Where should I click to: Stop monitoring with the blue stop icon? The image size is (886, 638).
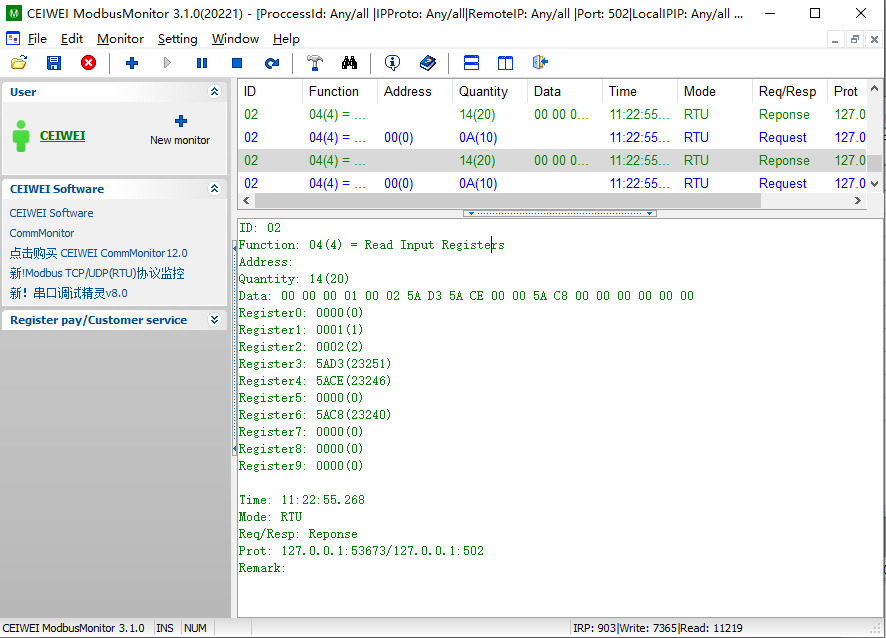237,63
